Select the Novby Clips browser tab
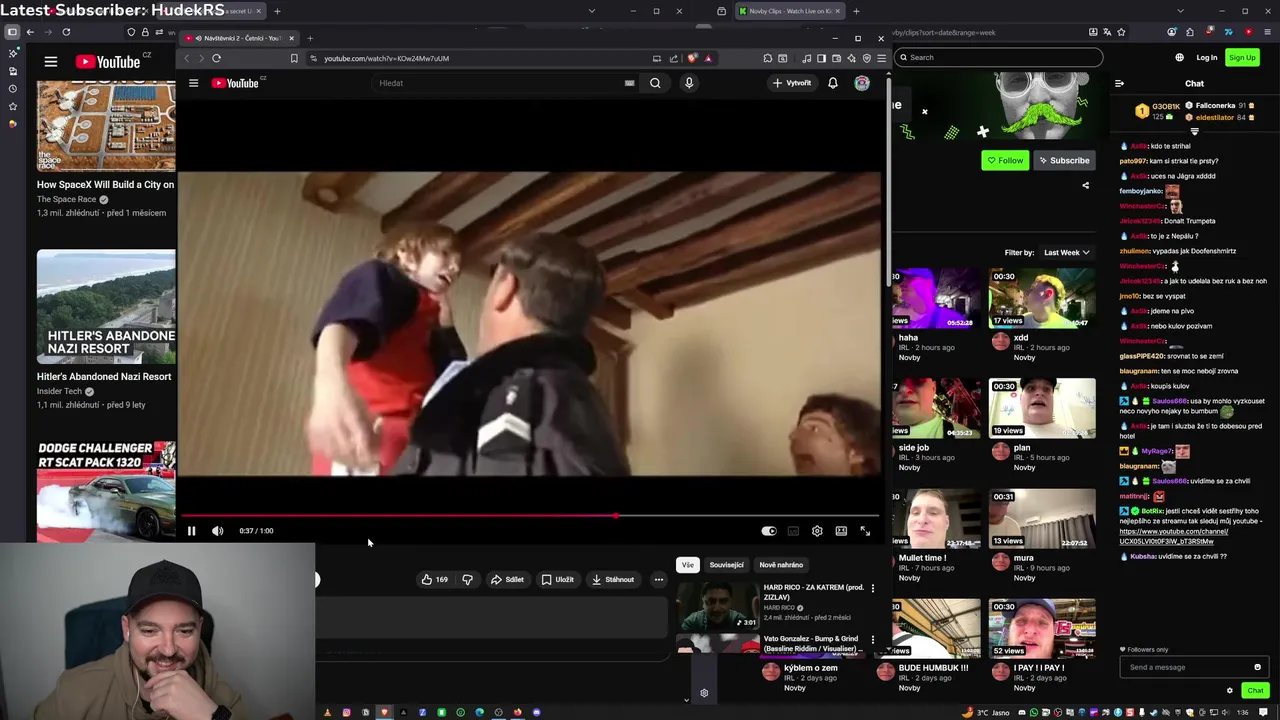Image resolution: width=1280 pixels, height=720 pixels. 790,11
